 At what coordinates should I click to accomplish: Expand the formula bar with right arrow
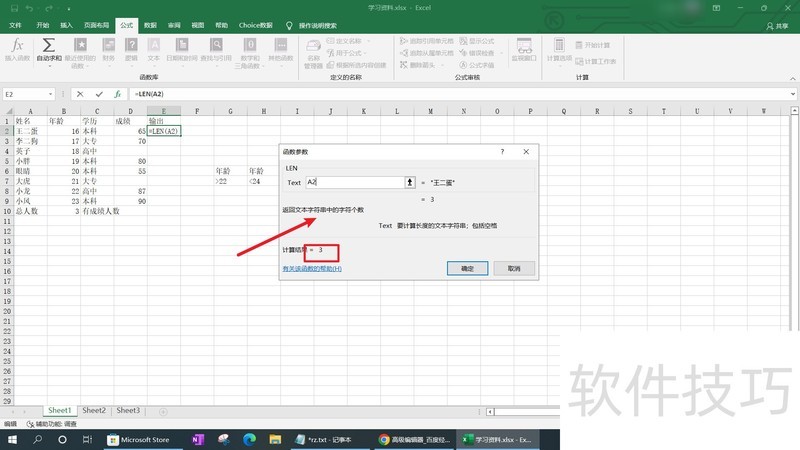(793, 94)
